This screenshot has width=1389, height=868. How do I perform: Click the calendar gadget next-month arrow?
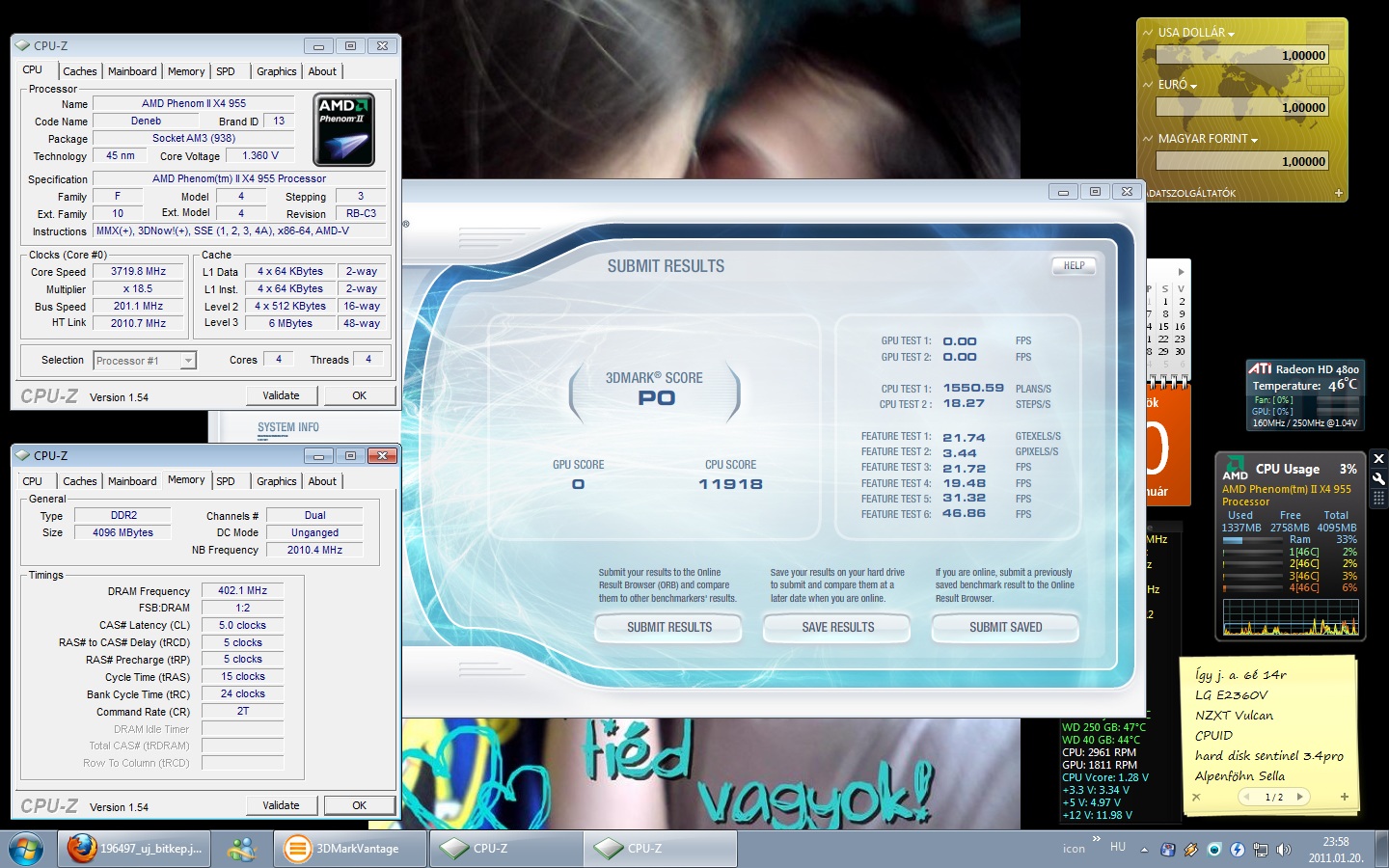click(1181, 272)
